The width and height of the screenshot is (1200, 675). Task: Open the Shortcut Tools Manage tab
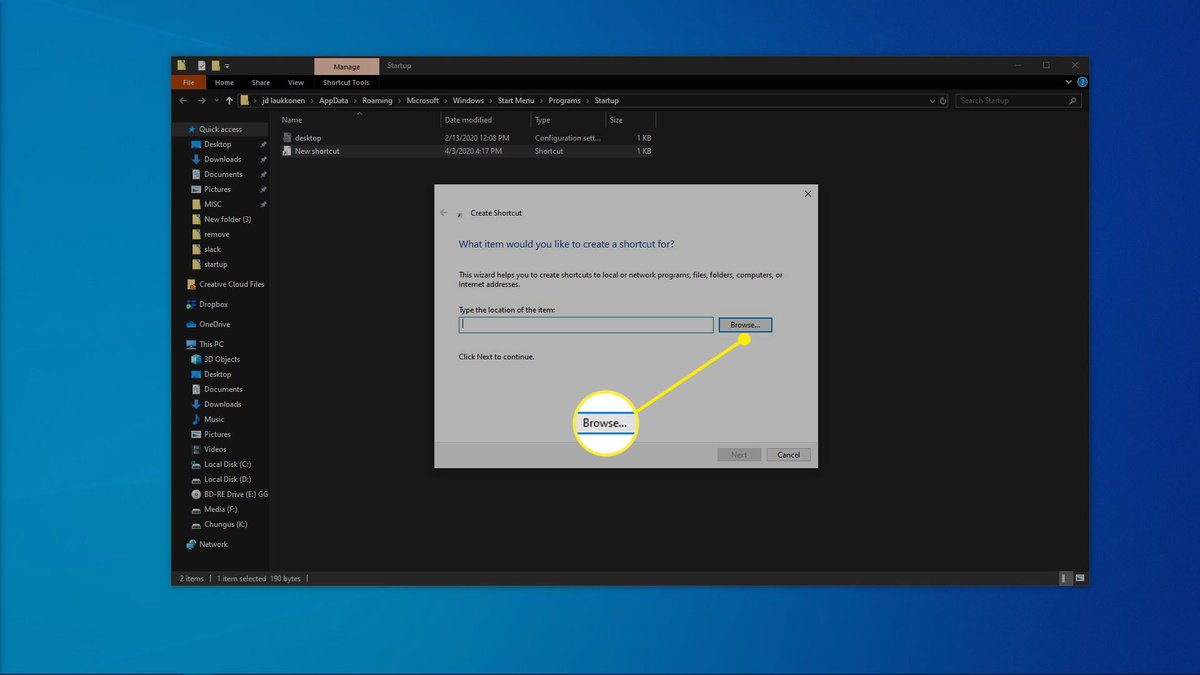[346, 65]
